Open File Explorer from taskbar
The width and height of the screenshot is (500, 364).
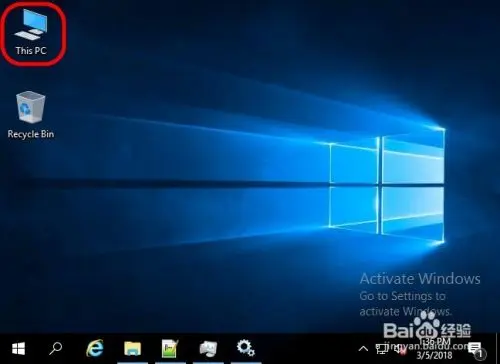[x=133, y=349]
